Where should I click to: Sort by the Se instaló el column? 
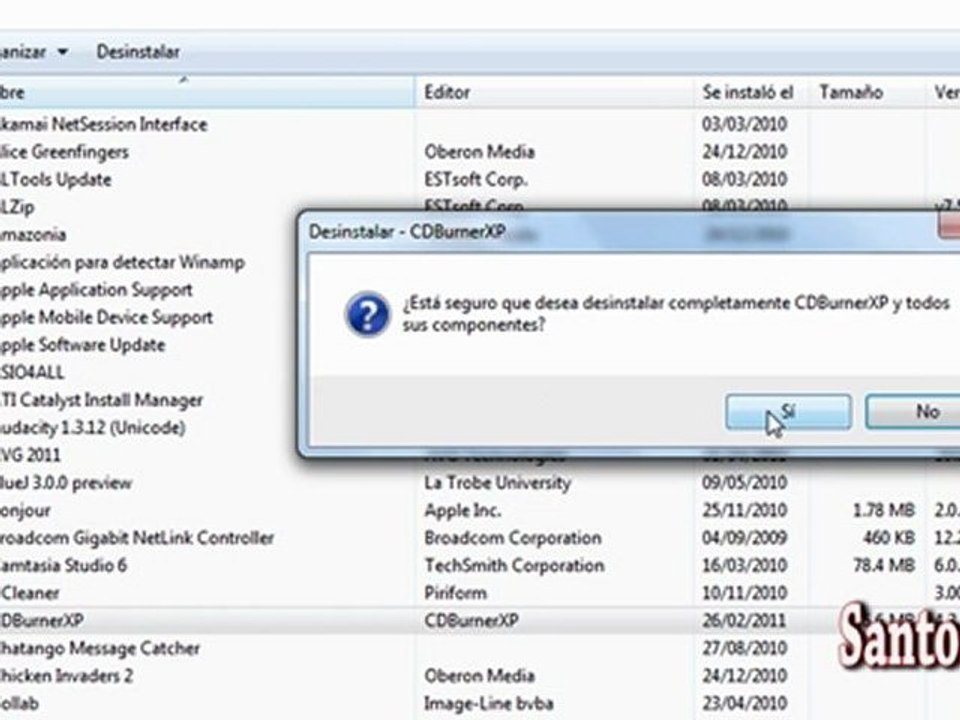(751, 92)
